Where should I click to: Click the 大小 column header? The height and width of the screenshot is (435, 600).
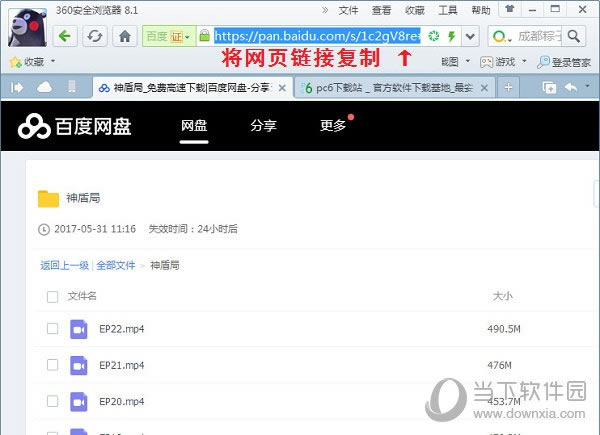click(502, 296)
